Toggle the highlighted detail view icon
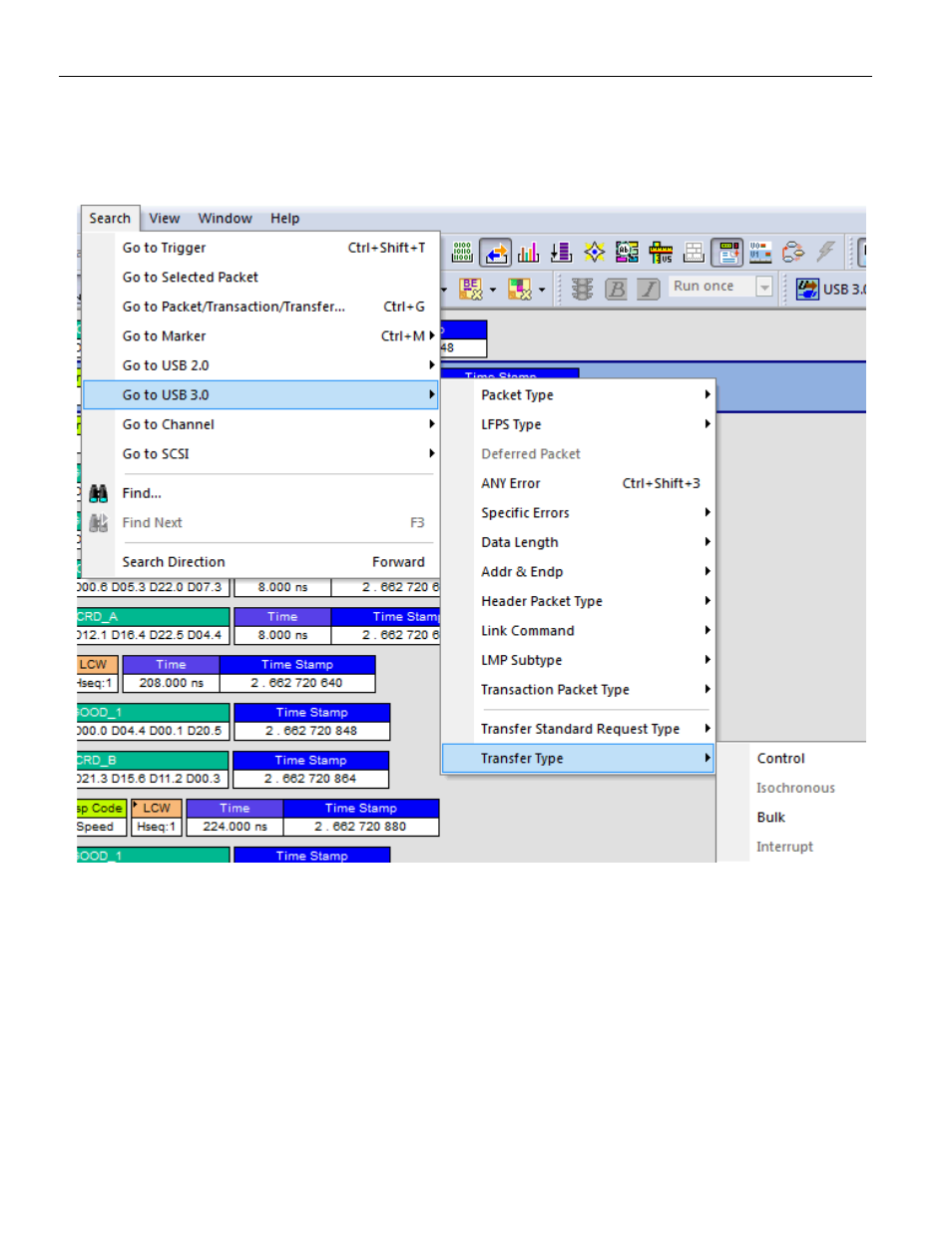The height and width of the screenshot is (1233, 952). 727,252
